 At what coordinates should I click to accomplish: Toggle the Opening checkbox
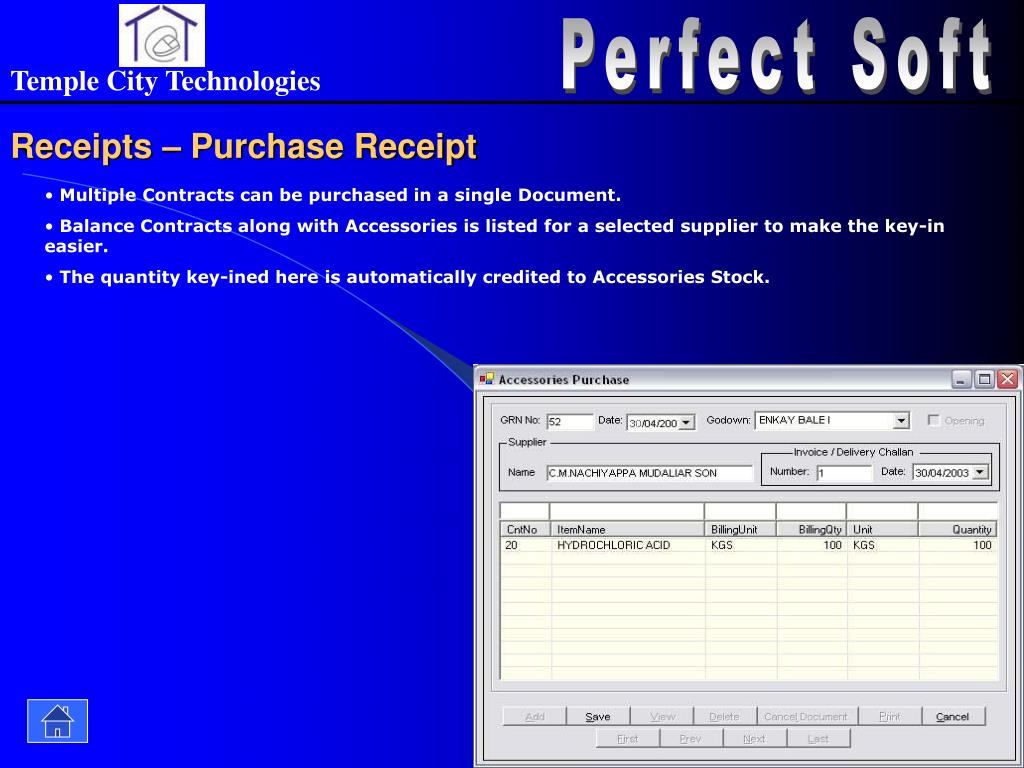934,420
